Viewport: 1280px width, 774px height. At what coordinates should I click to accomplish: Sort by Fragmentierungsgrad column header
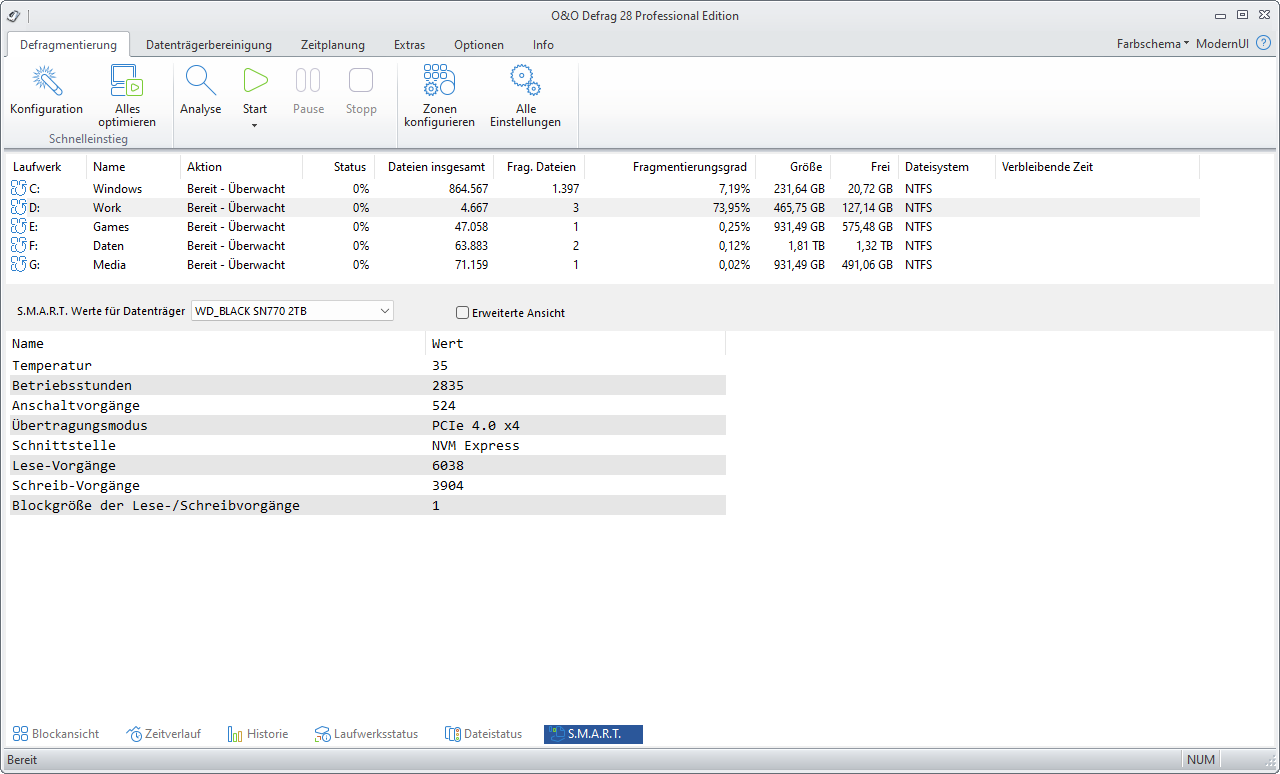click(670, 167)
